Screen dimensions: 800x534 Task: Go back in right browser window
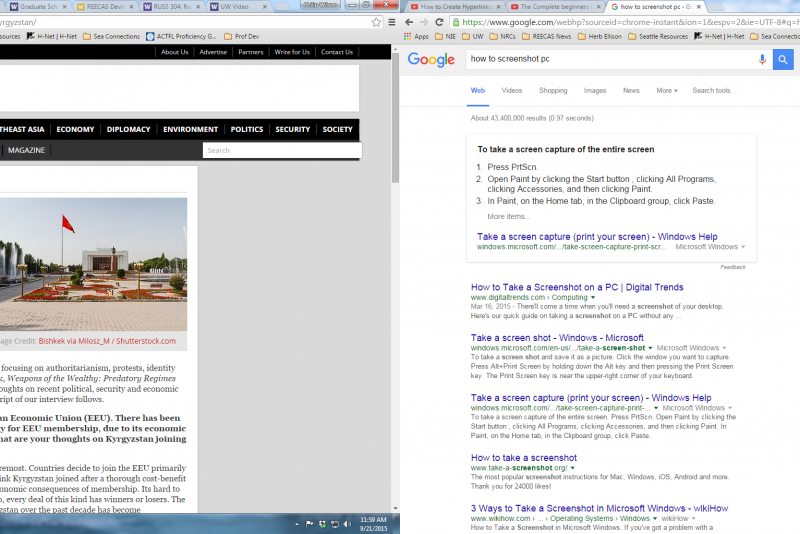click(x=409, y=22)
